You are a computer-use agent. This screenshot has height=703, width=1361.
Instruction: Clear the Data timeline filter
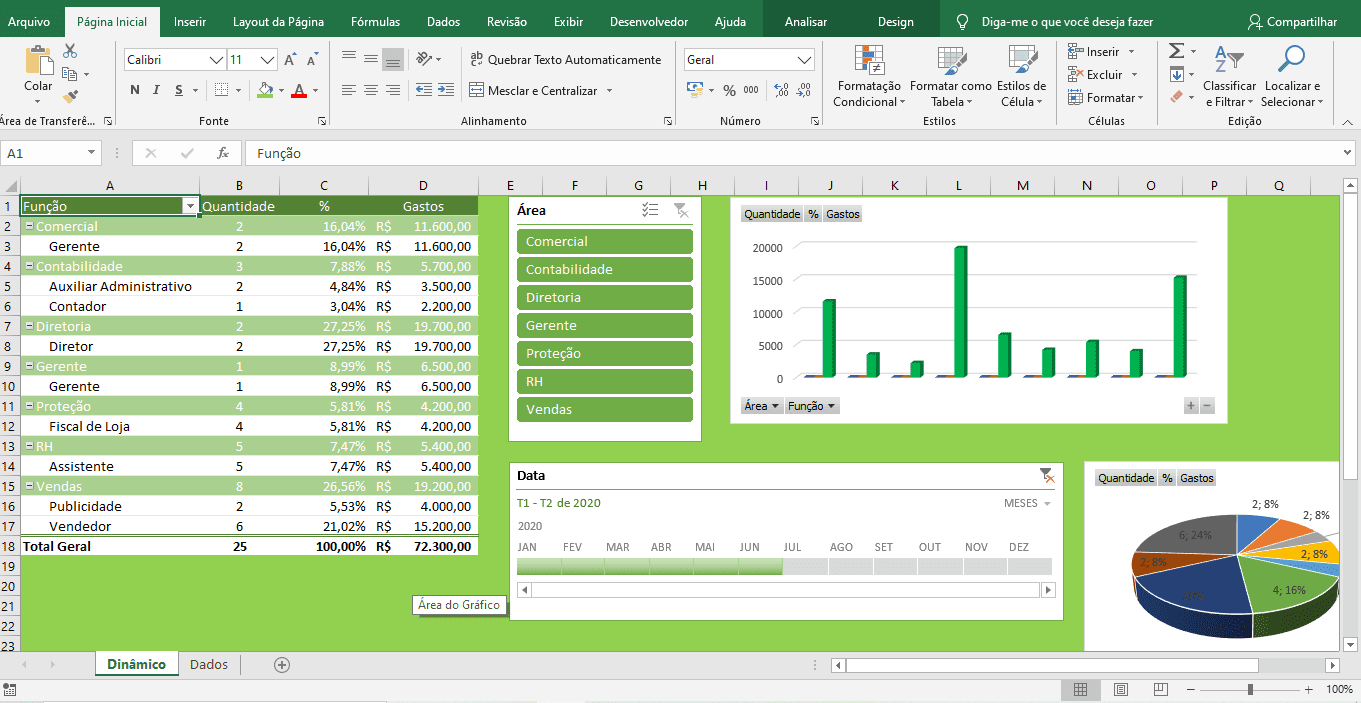click(1048, 475)
